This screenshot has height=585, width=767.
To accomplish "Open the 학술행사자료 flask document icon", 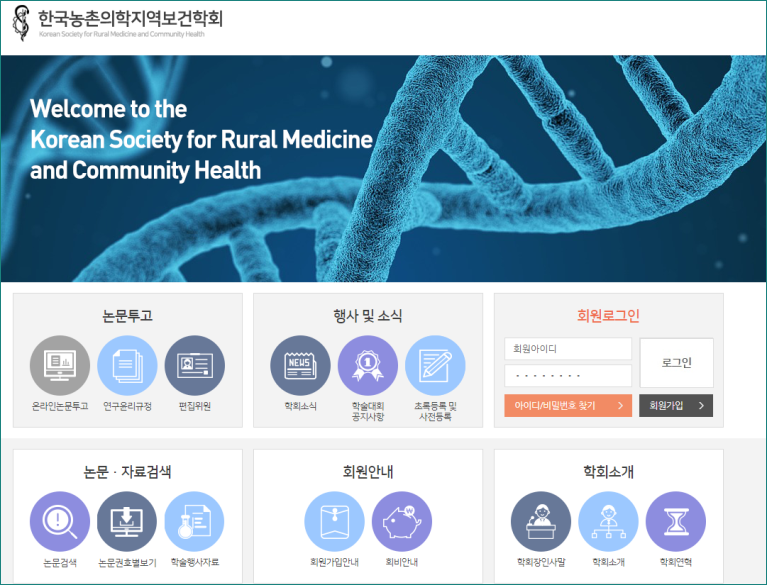I will [195, 521].
